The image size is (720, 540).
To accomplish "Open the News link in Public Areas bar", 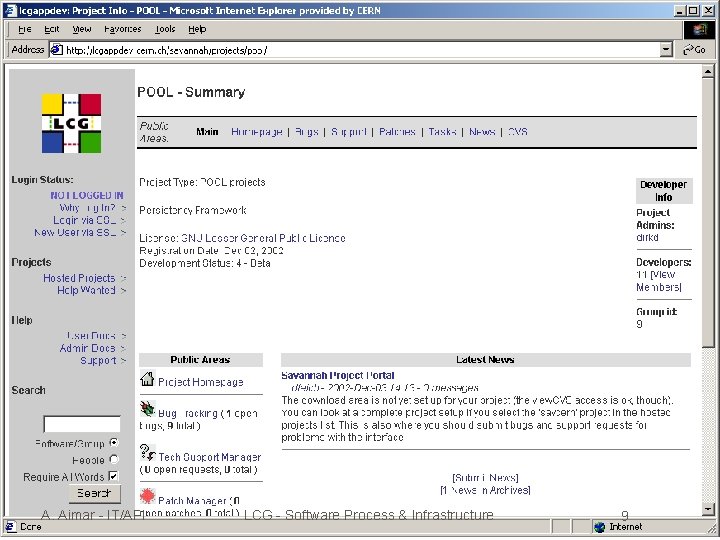I will pyautogui.click(x=482, y=132).
